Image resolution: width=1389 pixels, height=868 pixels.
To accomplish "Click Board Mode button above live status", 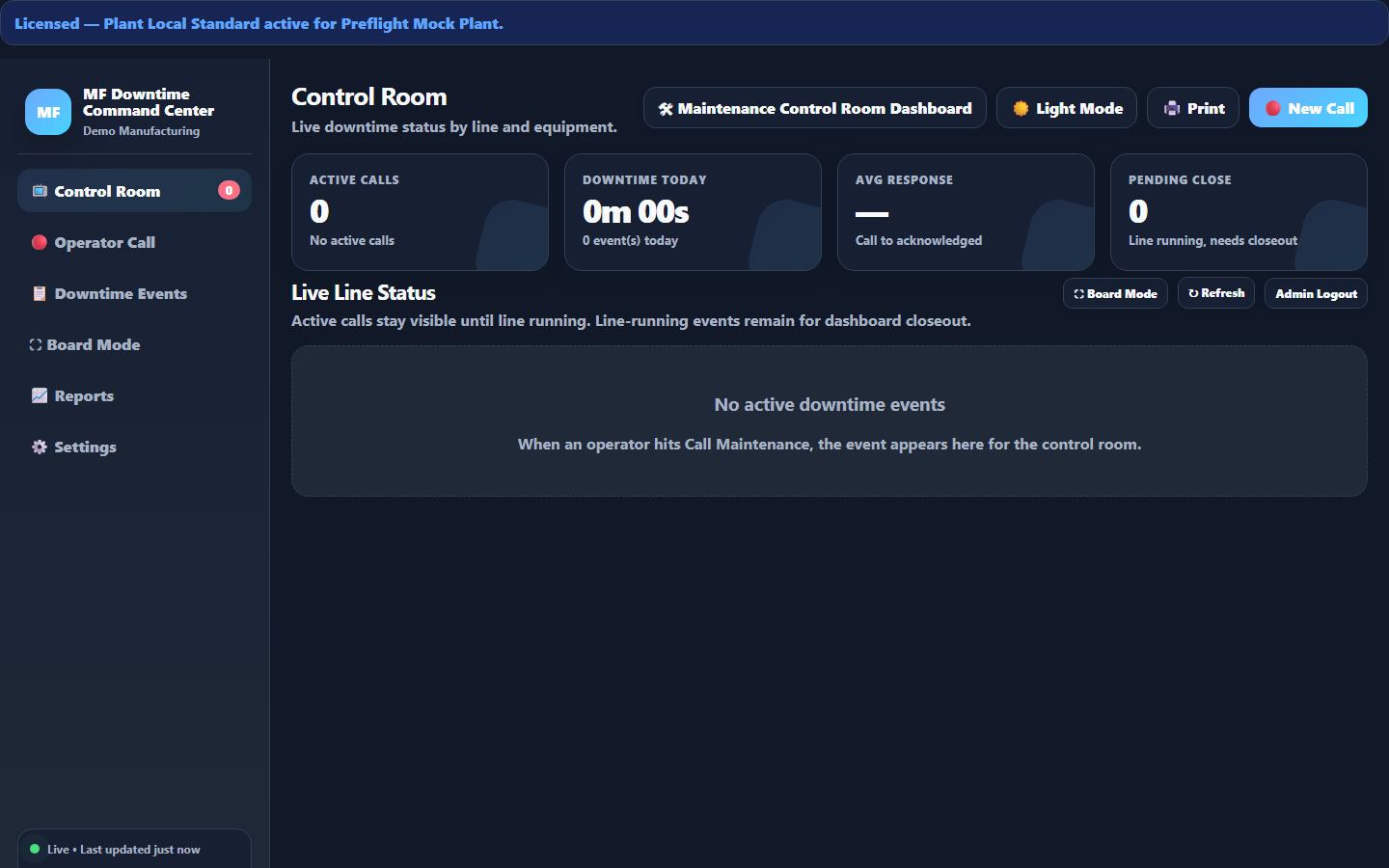I will pos(1115,293).
